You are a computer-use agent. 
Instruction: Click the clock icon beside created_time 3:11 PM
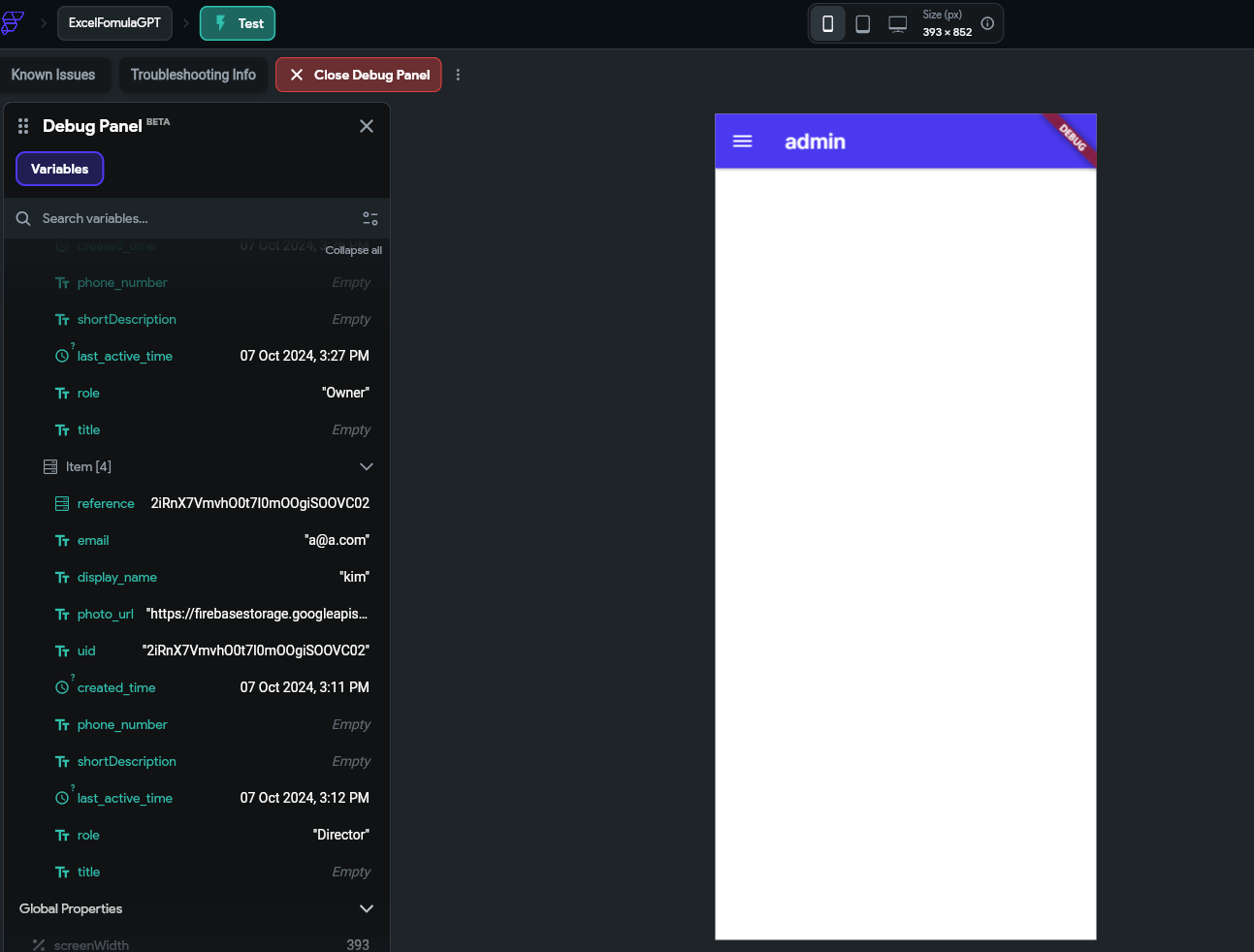click(x=62, y=687)
